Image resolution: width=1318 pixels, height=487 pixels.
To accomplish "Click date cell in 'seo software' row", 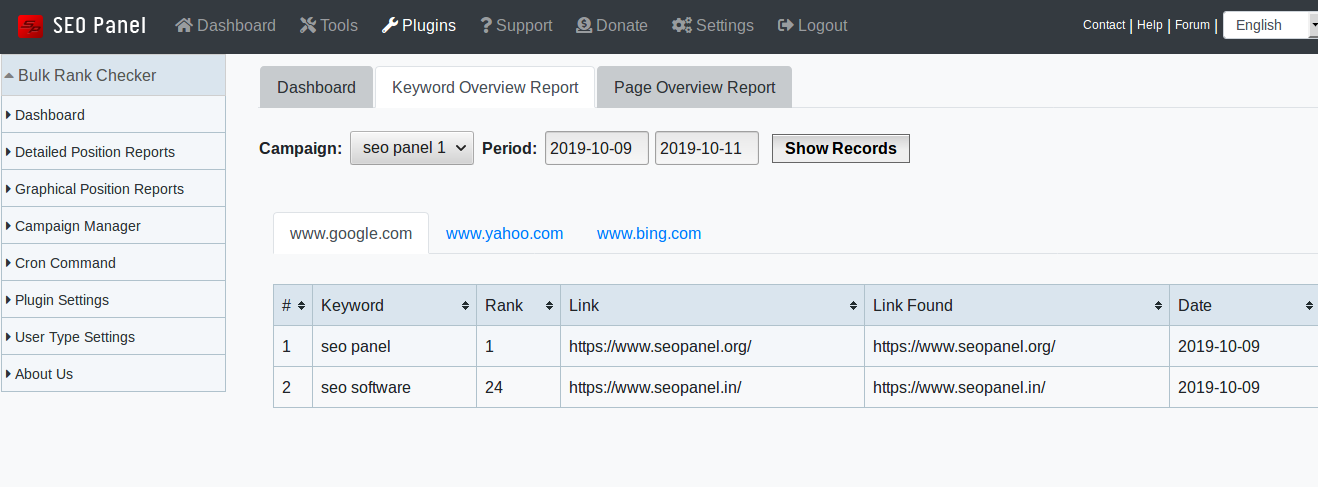I will click(1244, 387).
